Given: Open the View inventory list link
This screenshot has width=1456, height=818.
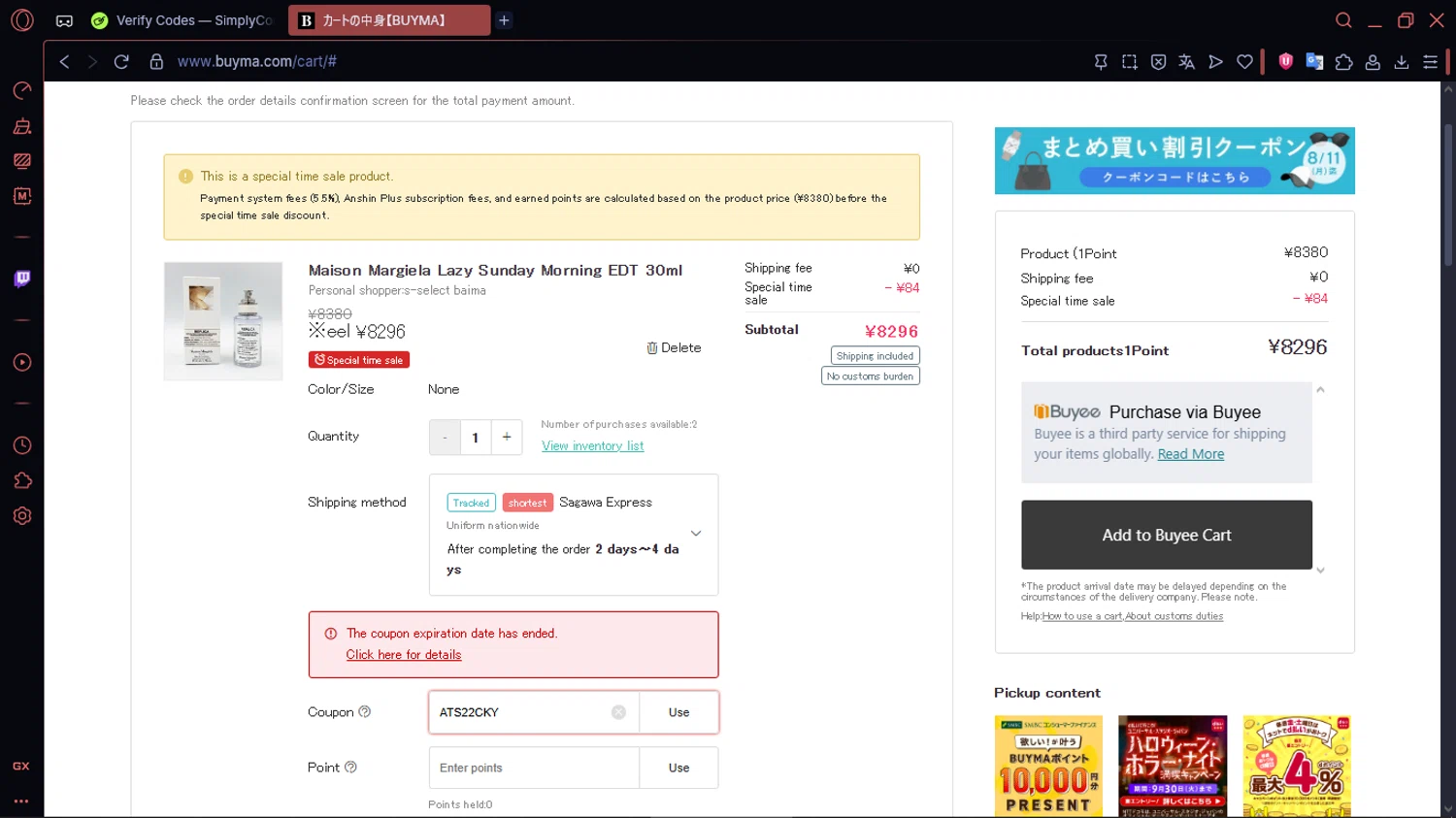Looking at the screenshot, I should 592,445.
